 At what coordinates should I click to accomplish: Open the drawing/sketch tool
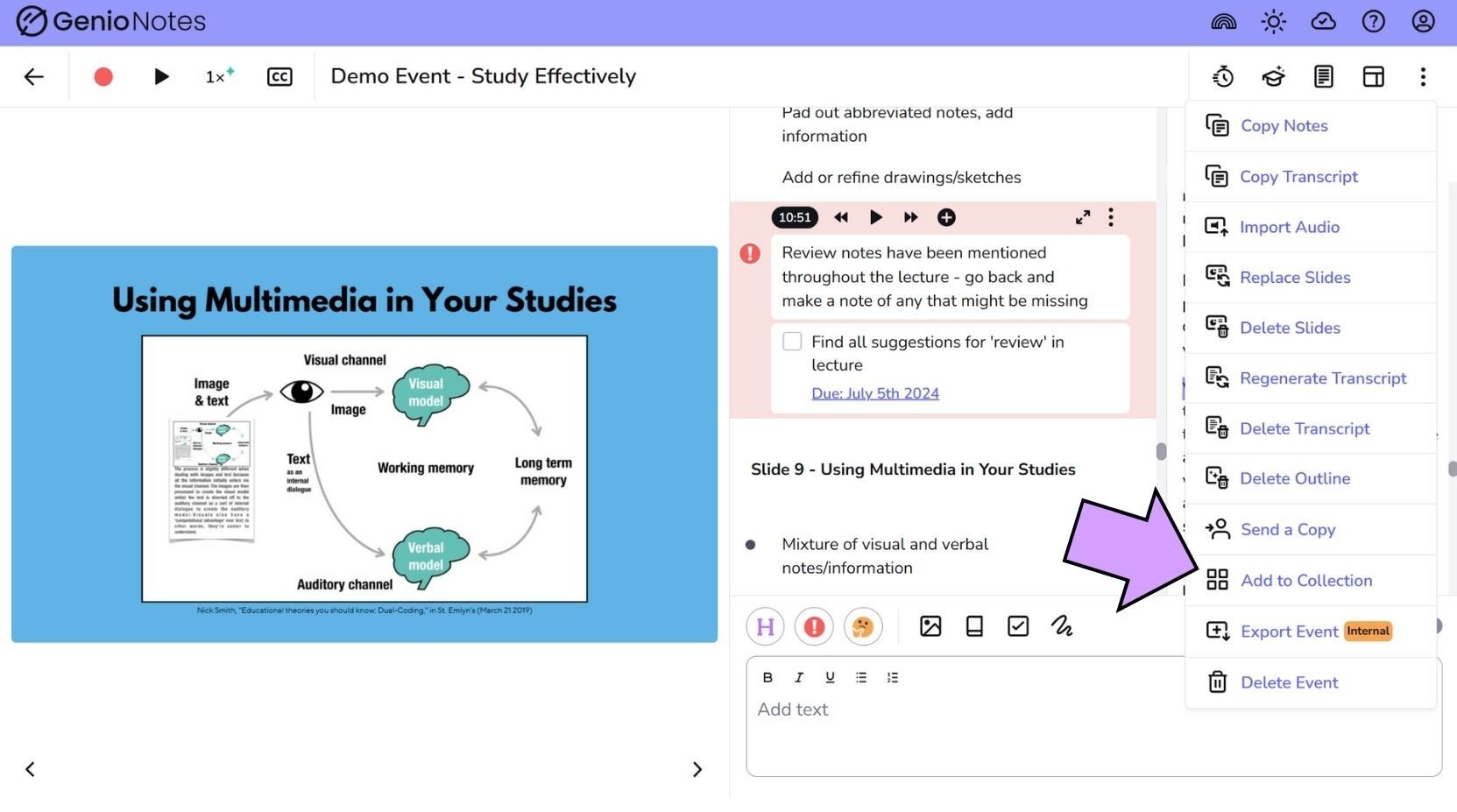click(1062, 625)
